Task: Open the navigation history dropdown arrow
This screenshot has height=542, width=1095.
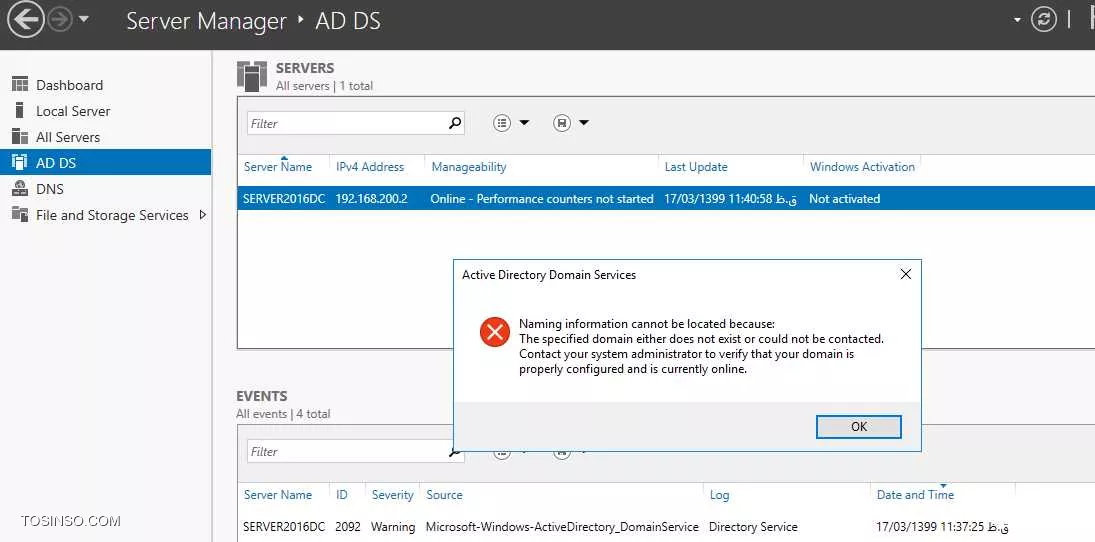Action: [84, 19]
